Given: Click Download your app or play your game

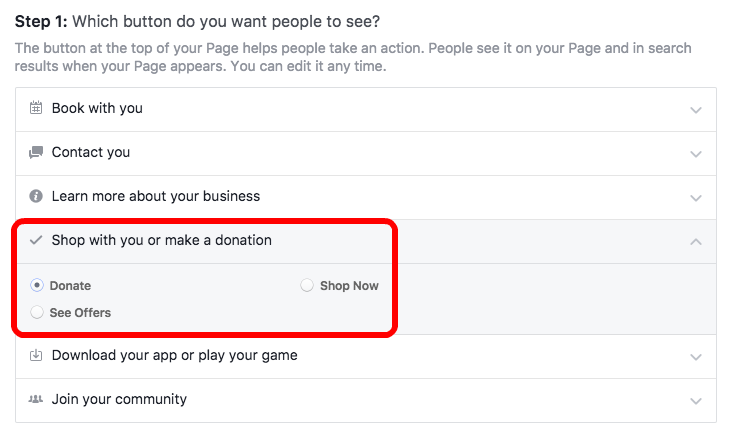Looking at the screenshot, I should point(175,355).
